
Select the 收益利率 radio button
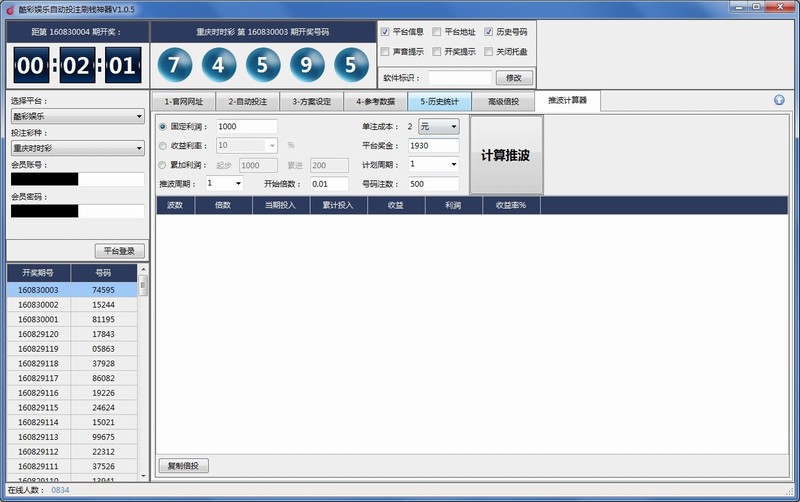pyautogui.click(x=163, y=145)
